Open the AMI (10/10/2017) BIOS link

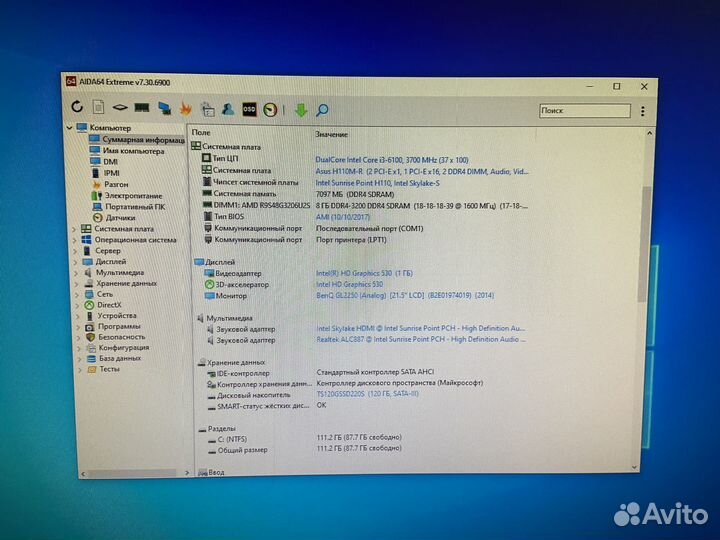(343, 217)
